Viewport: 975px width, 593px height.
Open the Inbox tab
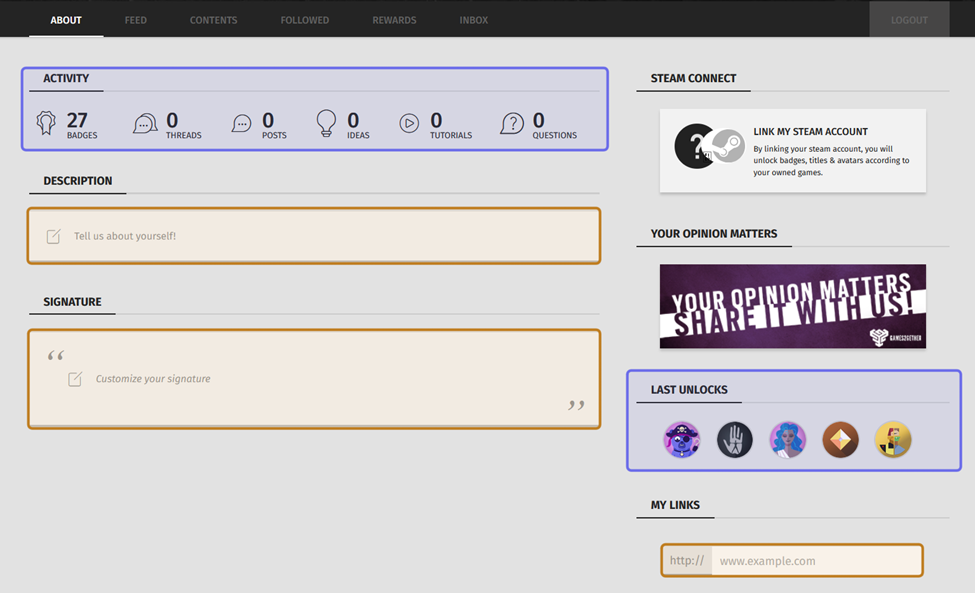474,20
